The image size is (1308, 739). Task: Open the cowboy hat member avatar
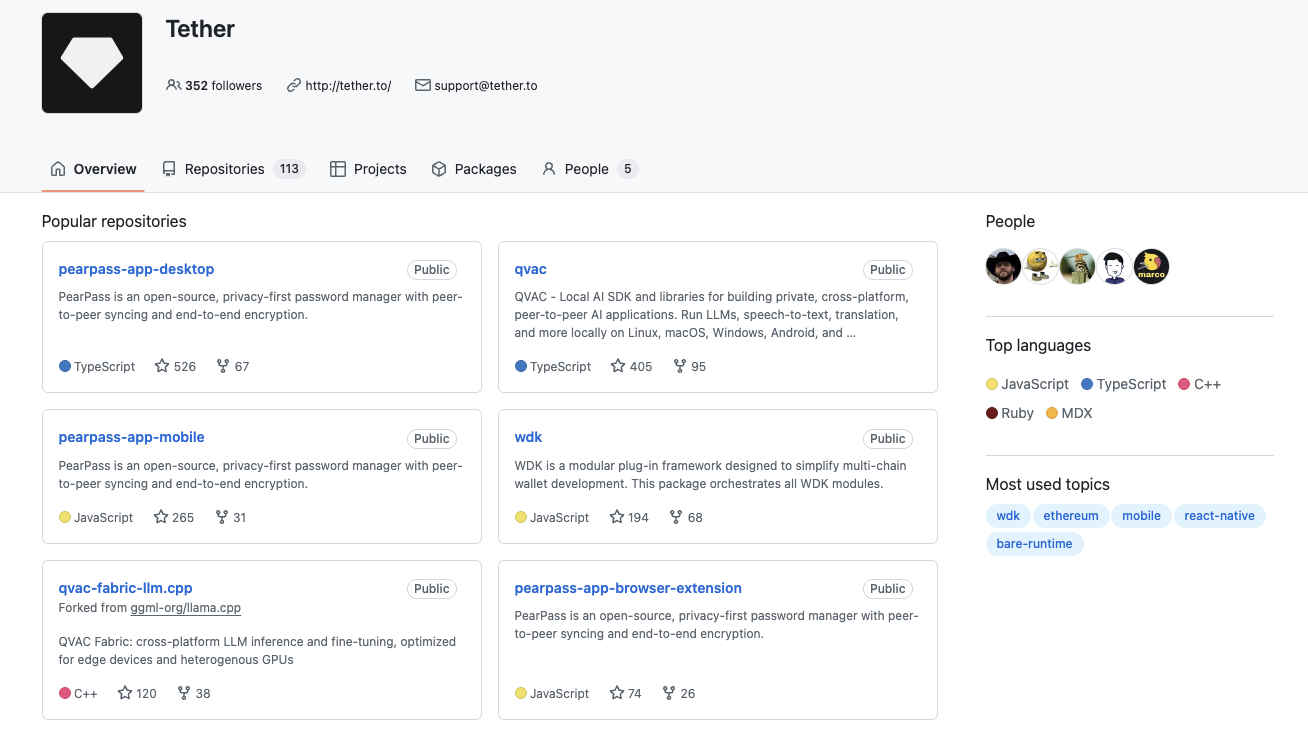click(x=1004, y=267)
